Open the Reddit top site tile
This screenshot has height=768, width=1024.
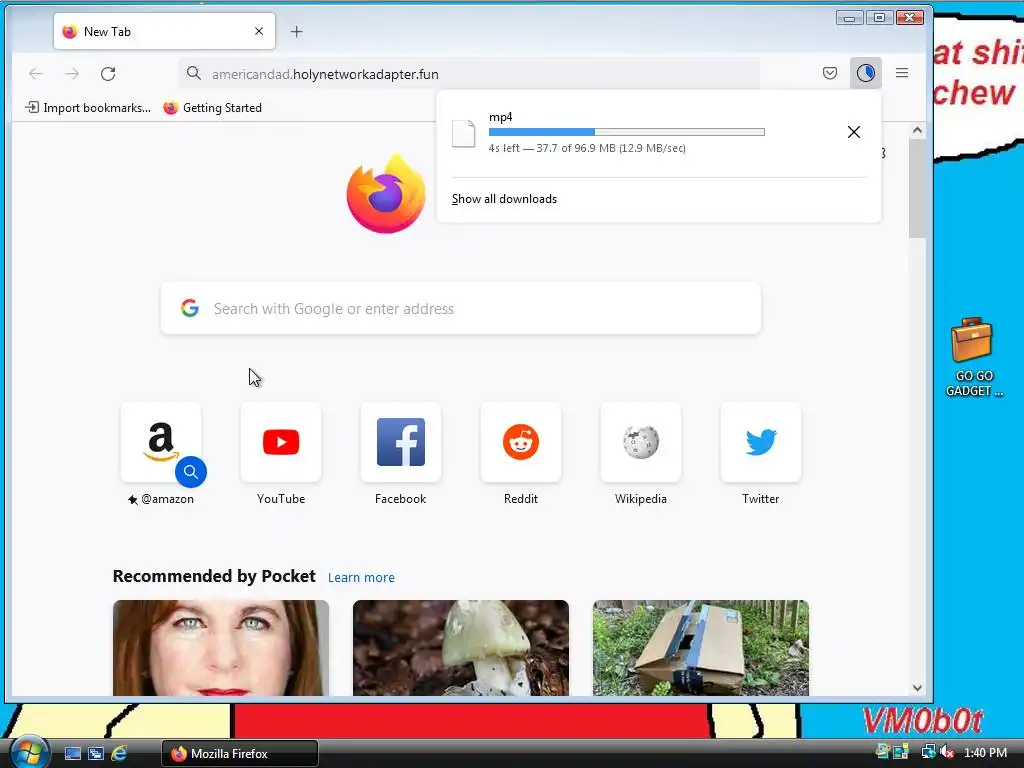click(x=520, y=442)
